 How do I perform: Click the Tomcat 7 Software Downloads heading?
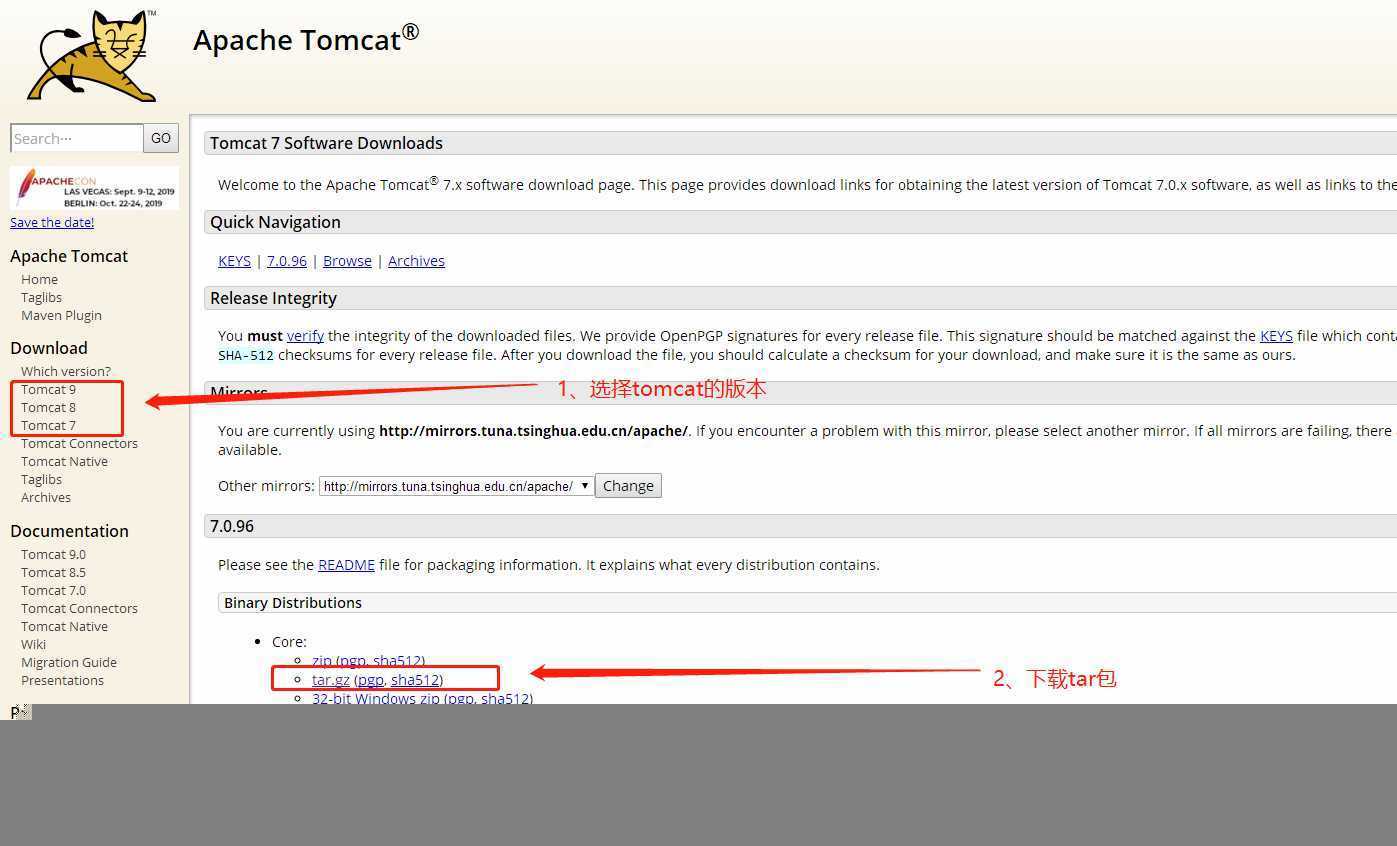pyautogui.click(x=326, y=143)
